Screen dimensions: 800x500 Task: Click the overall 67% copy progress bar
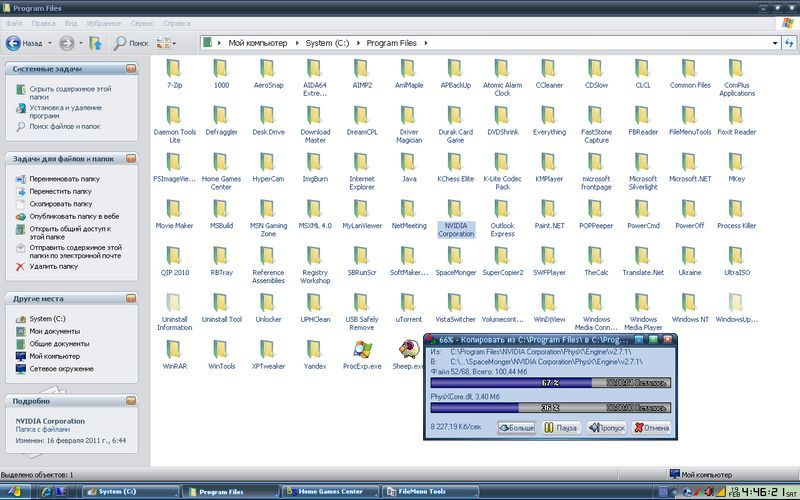549,382
